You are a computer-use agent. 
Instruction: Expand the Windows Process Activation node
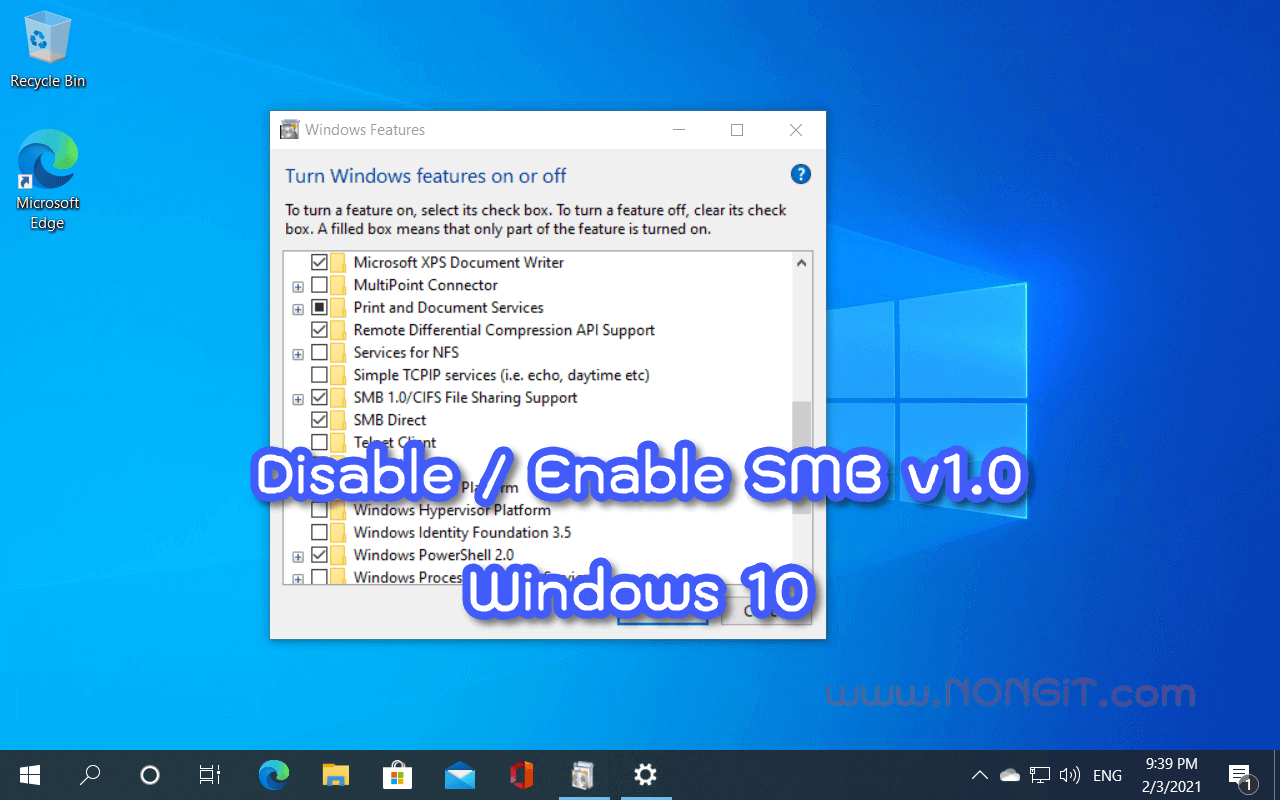(298, 578)
